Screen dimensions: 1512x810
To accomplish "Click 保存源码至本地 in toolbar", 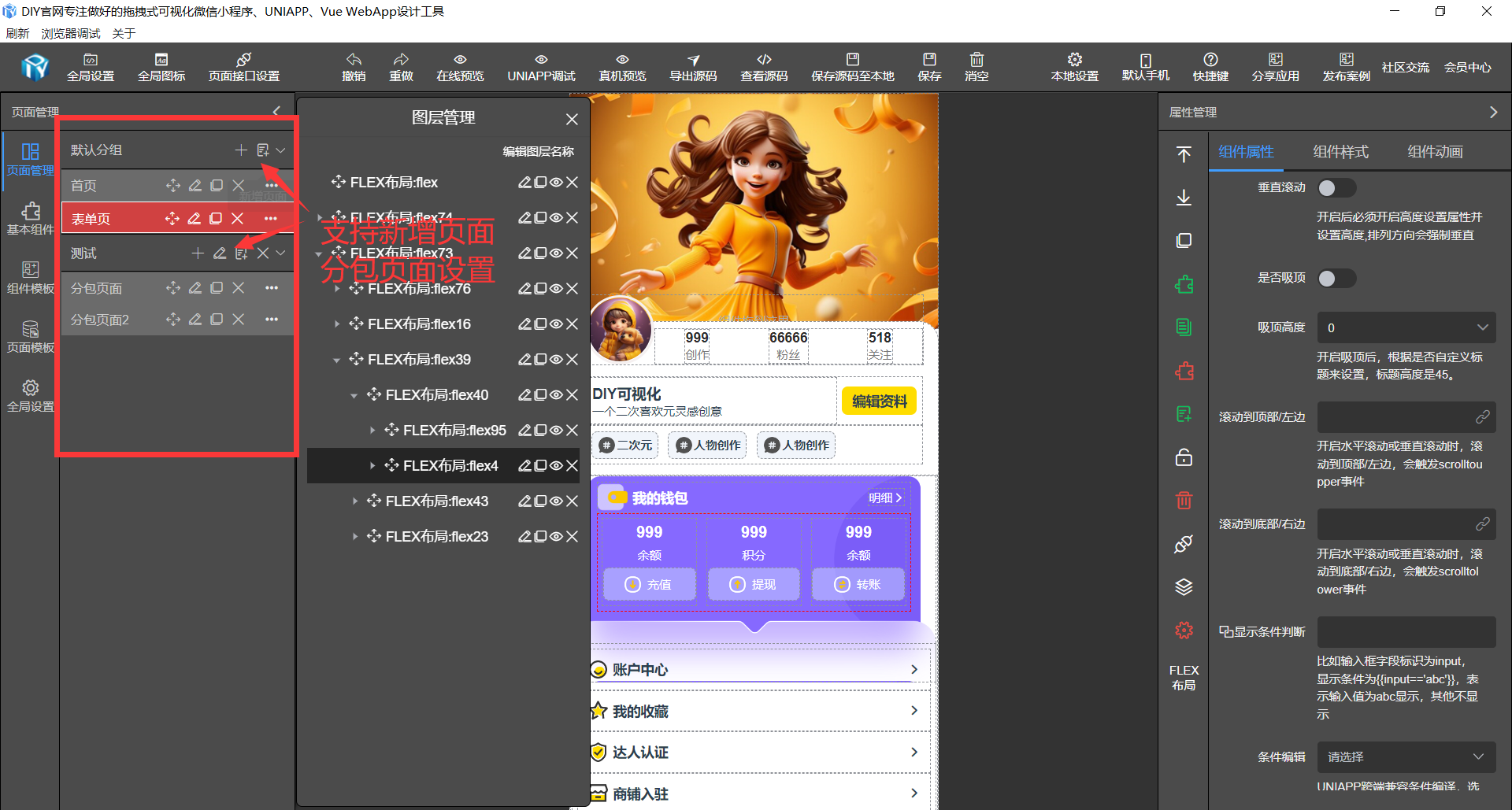I will pyautogui.click(x=853, y=68).
